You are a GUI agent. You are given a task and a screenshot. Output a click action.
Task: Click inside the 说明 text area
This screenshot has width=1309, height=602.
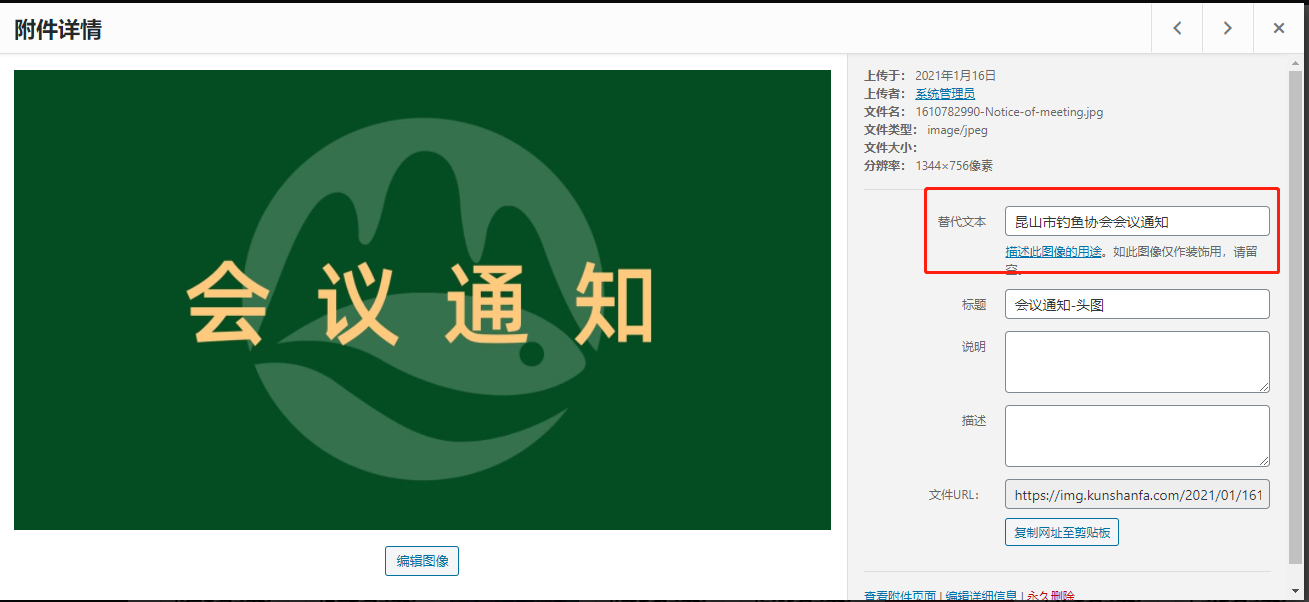click(x=1137, y=362)
